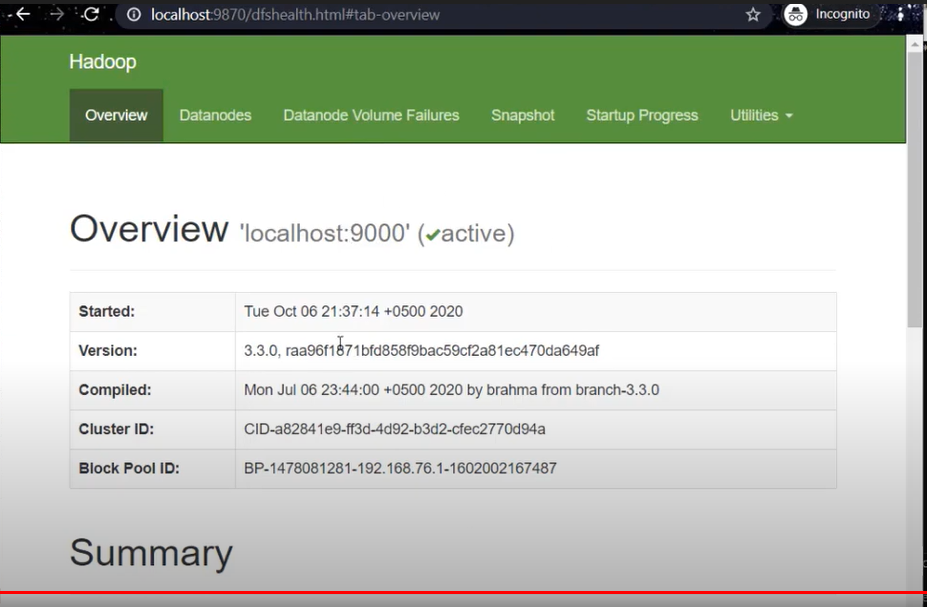
Task: Expand the Utilities dropdown menu
Action: tap(761, 115)
